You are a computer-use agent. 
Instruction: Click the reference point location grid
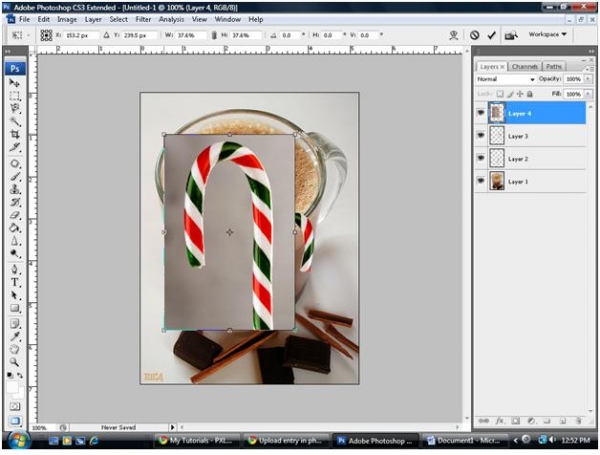(x=46, y=35)
